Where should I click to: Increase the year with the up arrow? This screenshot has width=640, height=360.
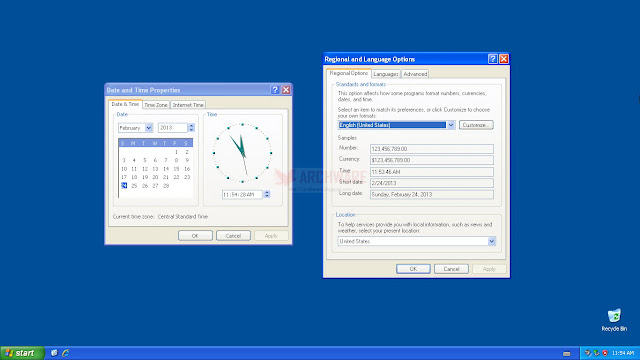click(x=191, y=126)
